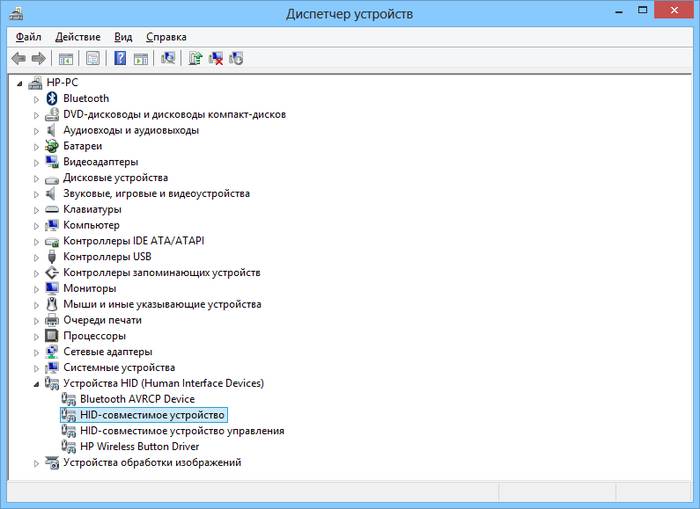The height and width of the screenshot is (509, 700).
Task: Click the Back arrow in the toolbar
Action: [18, 59]
